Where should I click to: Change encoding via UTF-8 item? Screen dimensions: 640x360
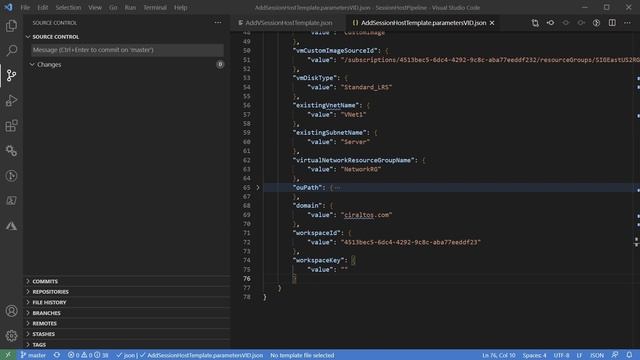561,355
